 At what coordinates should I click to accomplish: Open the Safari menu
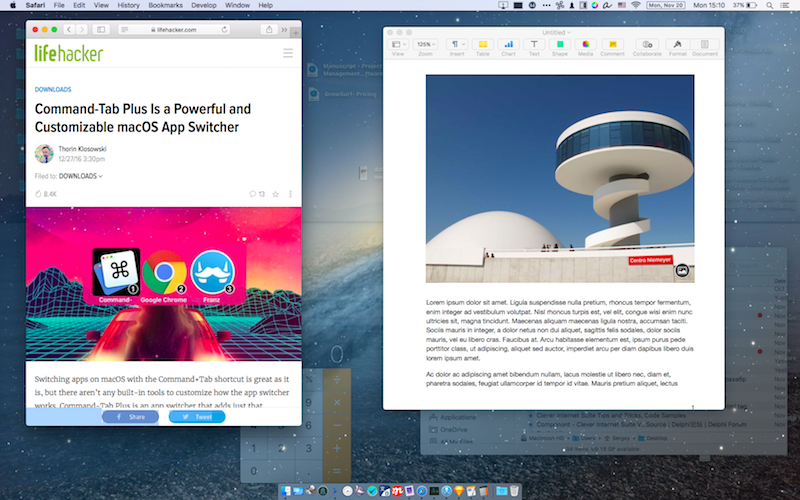(x=35, y=5)
